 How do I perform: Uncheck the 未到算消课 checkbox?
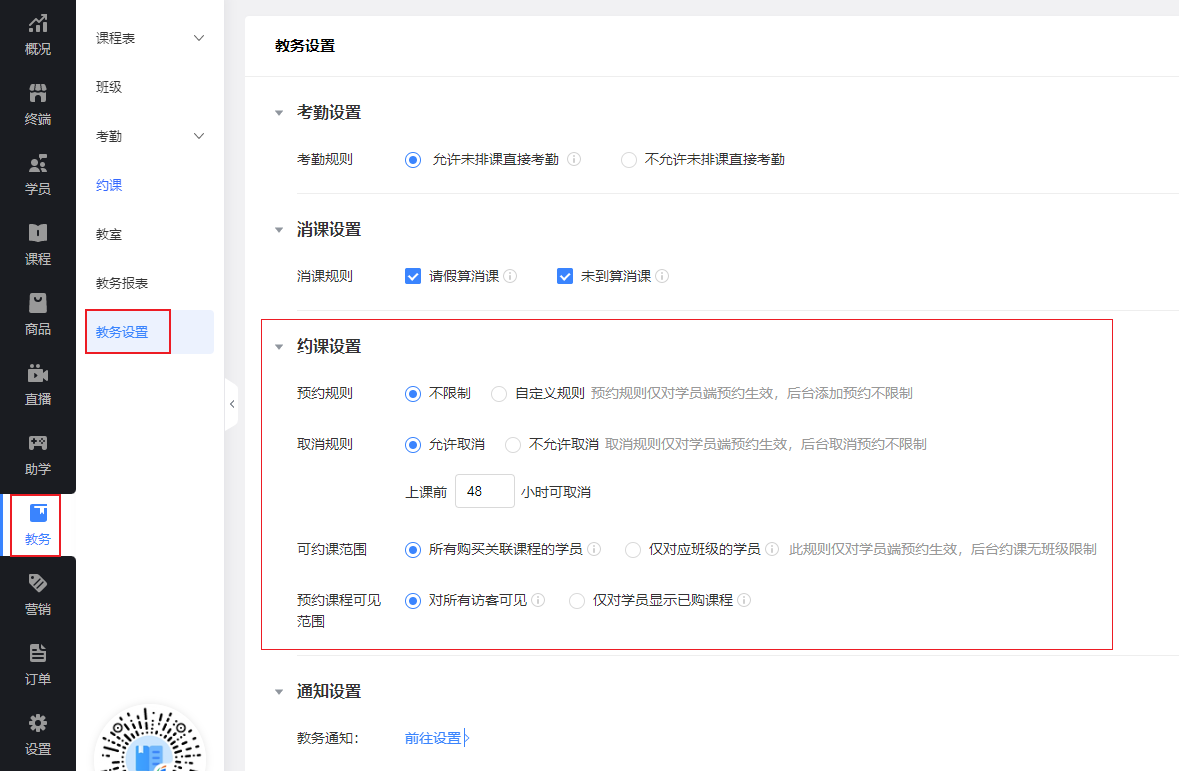(x=565, y=276)
